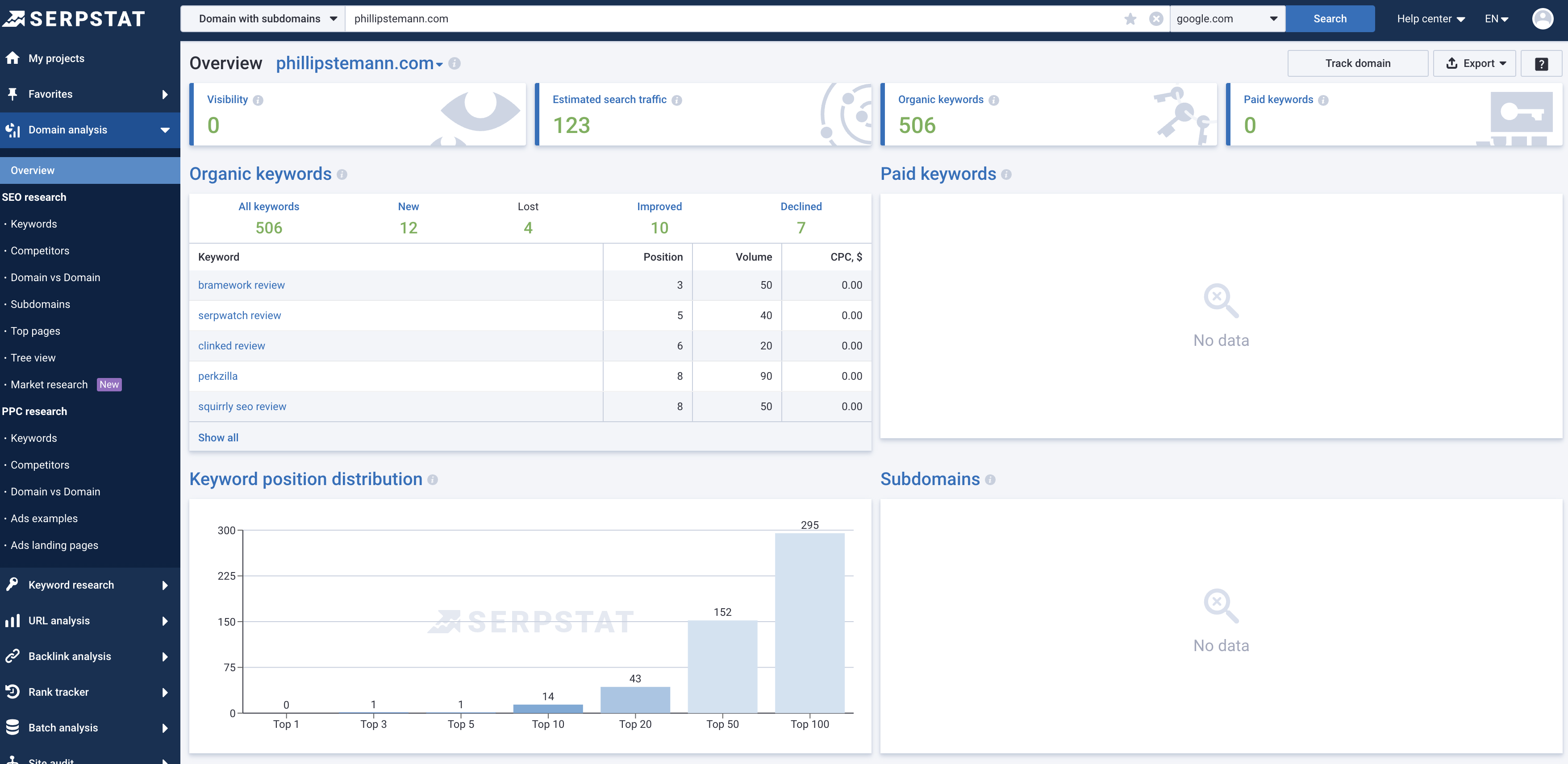Click the Top 50 bar in chart
Viewport: 1568px width, 764px height.
tap(722, 667)
